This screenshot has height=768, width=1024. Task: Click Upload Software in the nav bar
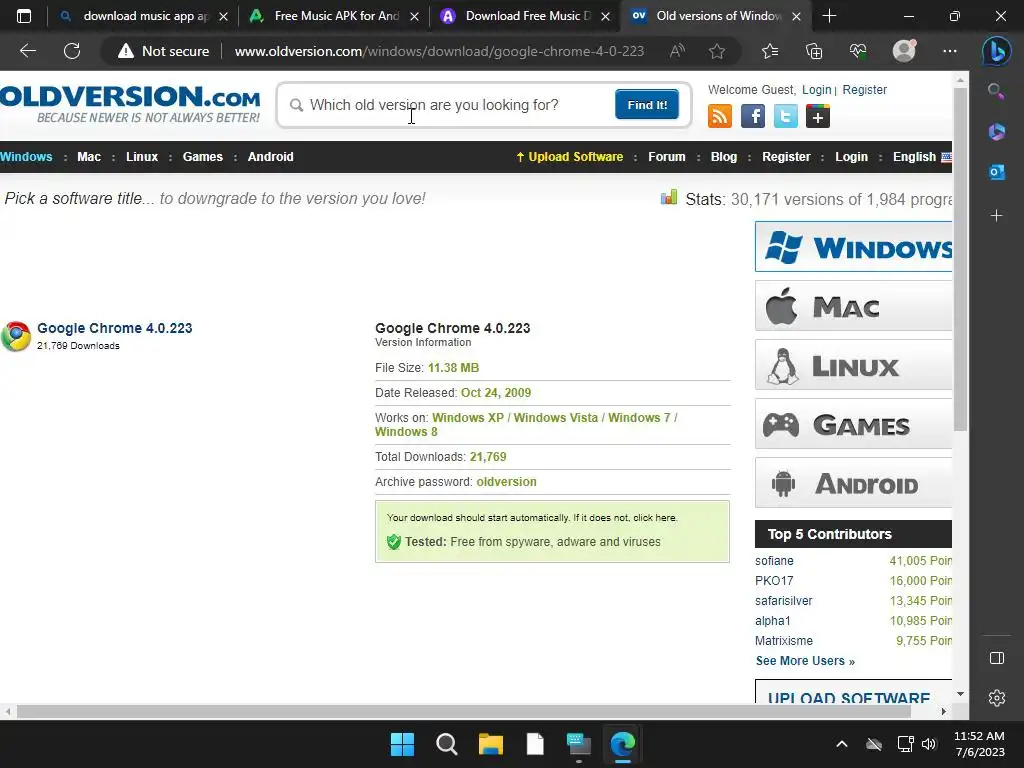coord(569,157)
